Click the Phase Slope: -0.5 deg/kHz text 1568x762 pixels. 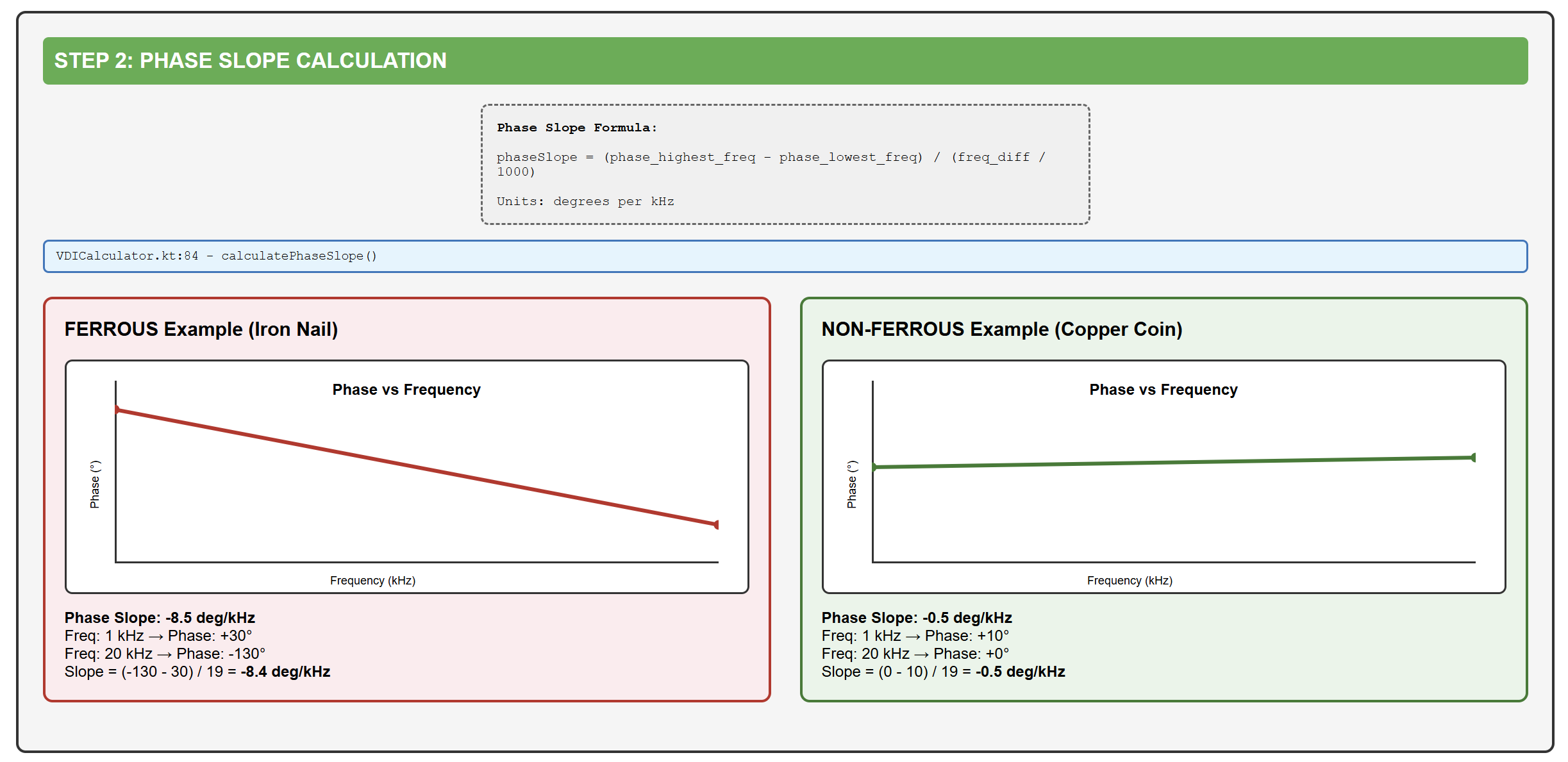[x=917, y=618]
